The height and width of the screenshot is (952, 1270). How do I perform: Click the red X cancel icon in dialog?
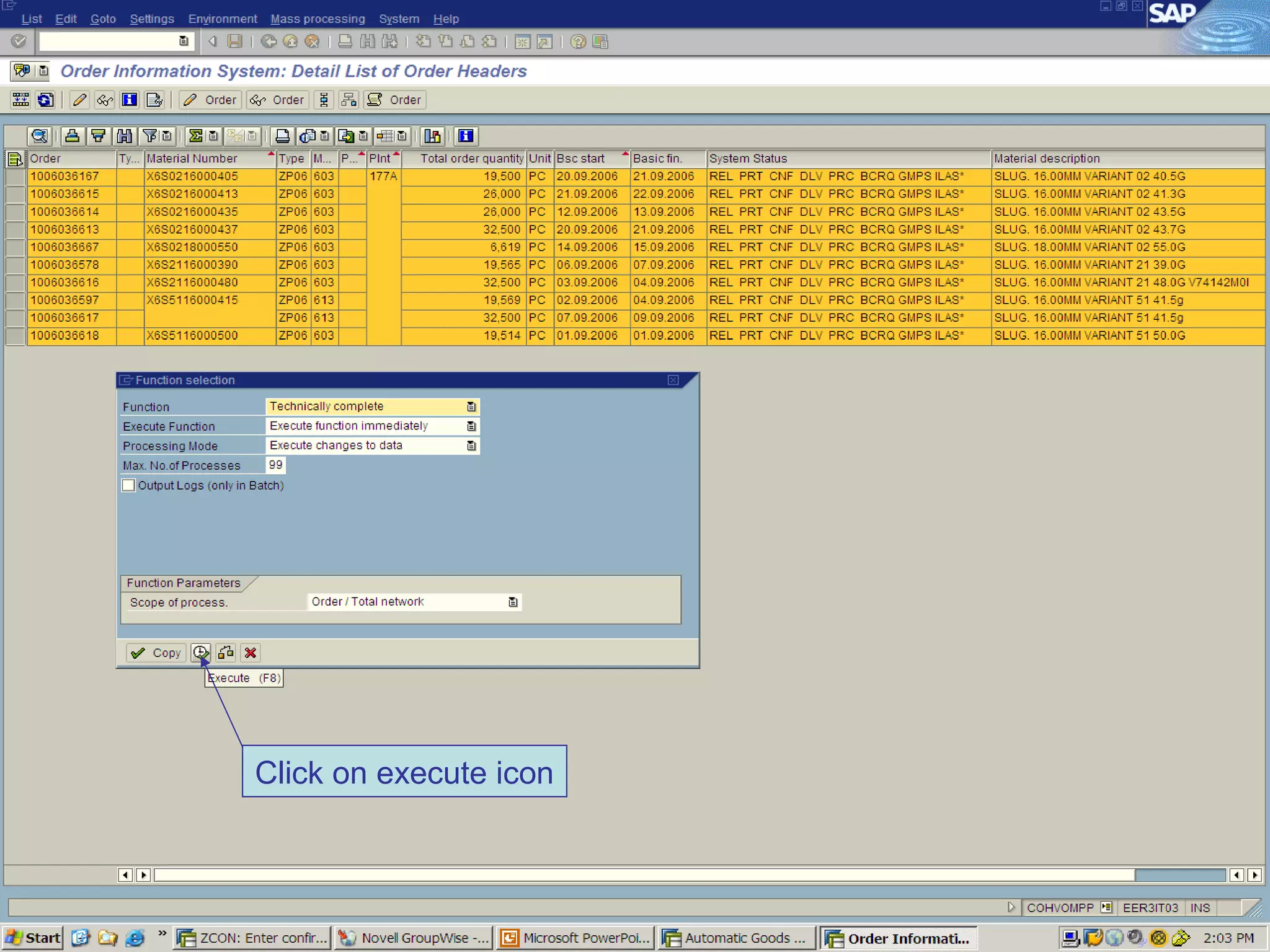(251, 653)
